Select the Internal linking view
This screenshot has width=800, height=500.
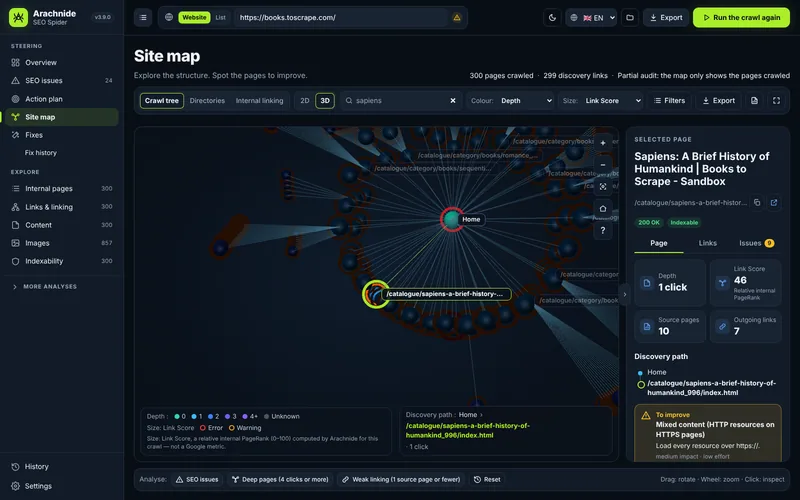tap(259, 101)
